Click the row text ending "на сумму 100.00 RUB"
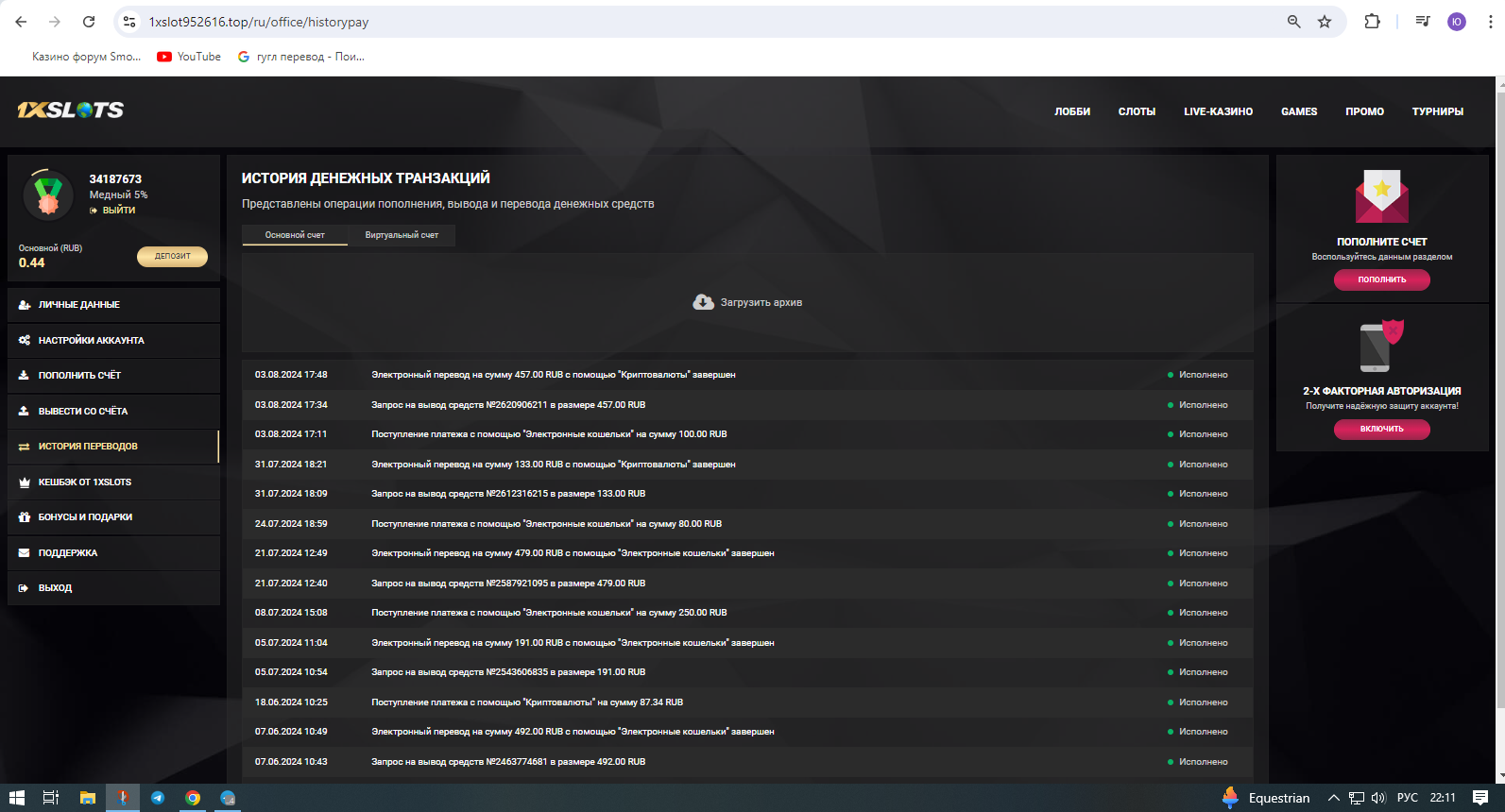The height and width of the screenshot is (812, 1505). (549, 434)
